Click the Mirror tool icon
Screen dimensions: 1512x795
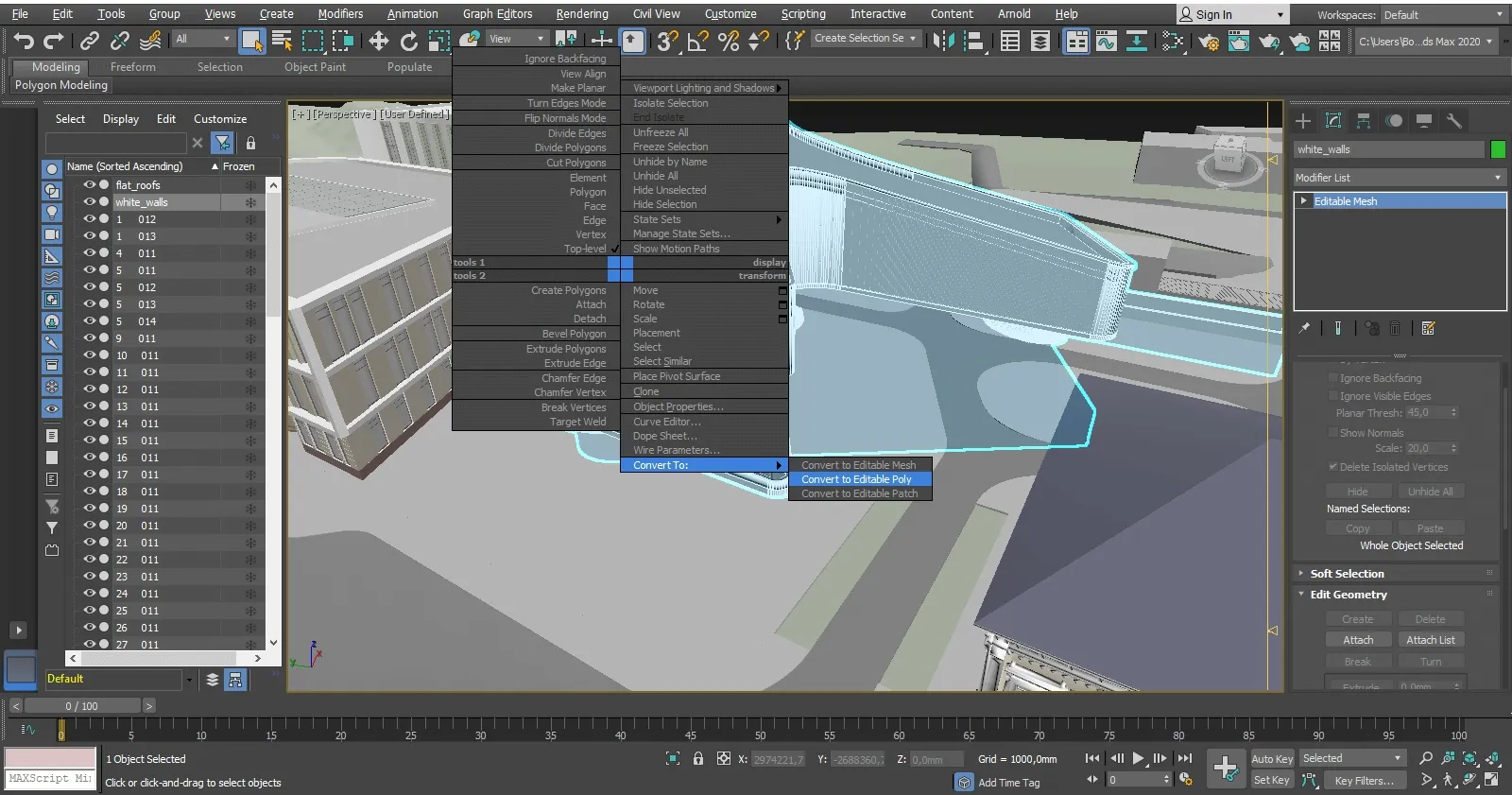[943, 41]
